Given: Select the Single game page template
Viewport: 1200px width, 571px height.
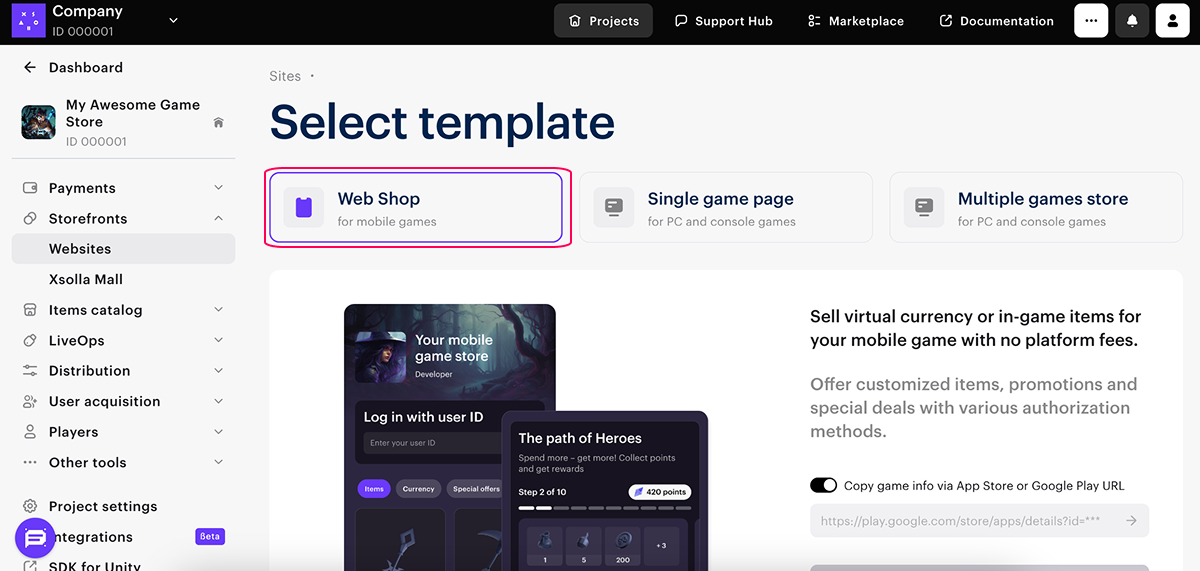Looking at the screenshot, I should pos(725,208).
